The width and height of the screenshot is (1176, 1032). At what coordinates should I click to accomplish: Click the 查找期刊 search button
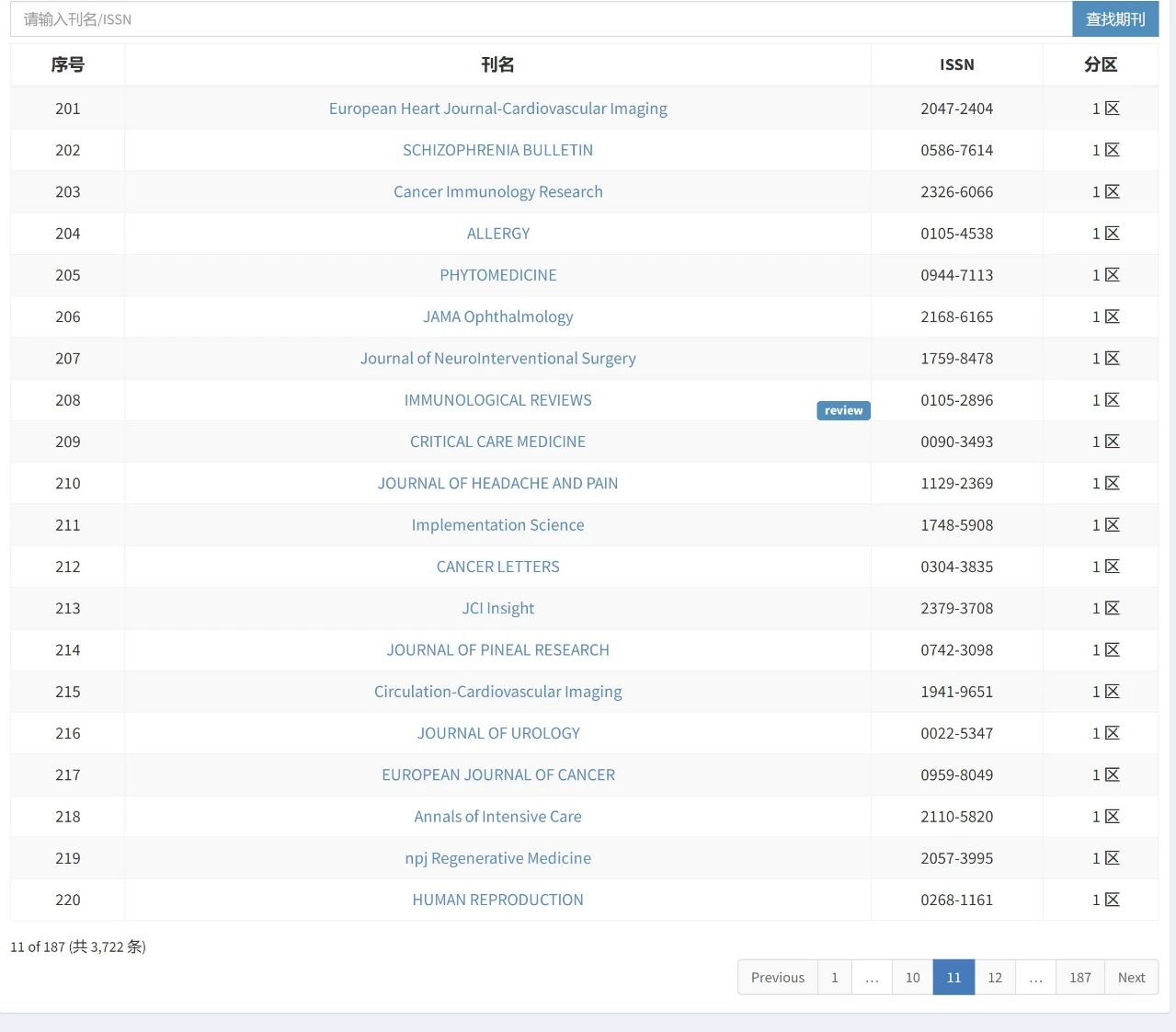[1115, 19]
